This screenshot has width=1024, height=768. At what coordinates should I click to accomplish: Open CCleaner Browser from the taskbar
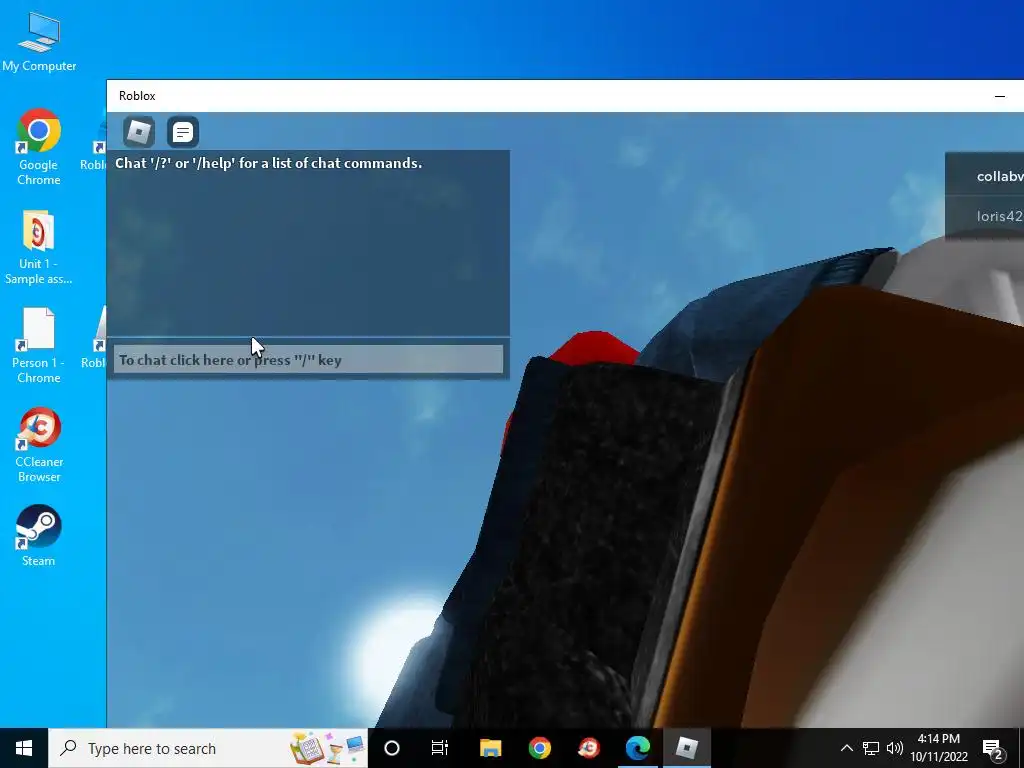(589, 748)
